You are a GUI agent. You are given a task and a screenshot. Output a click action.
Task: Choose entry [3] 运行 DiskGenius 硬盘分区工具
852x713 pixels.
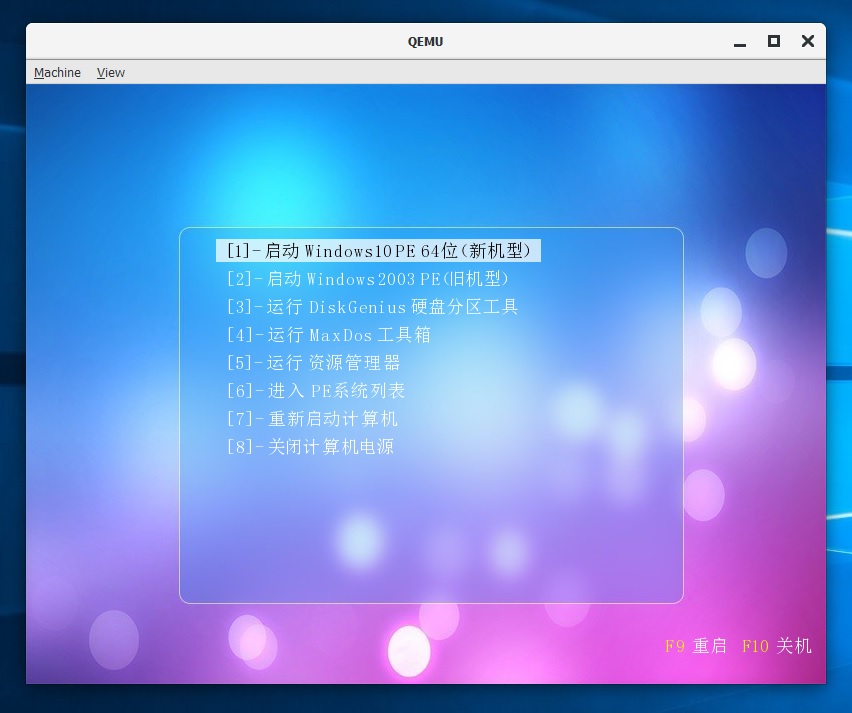tap(373, 307)
